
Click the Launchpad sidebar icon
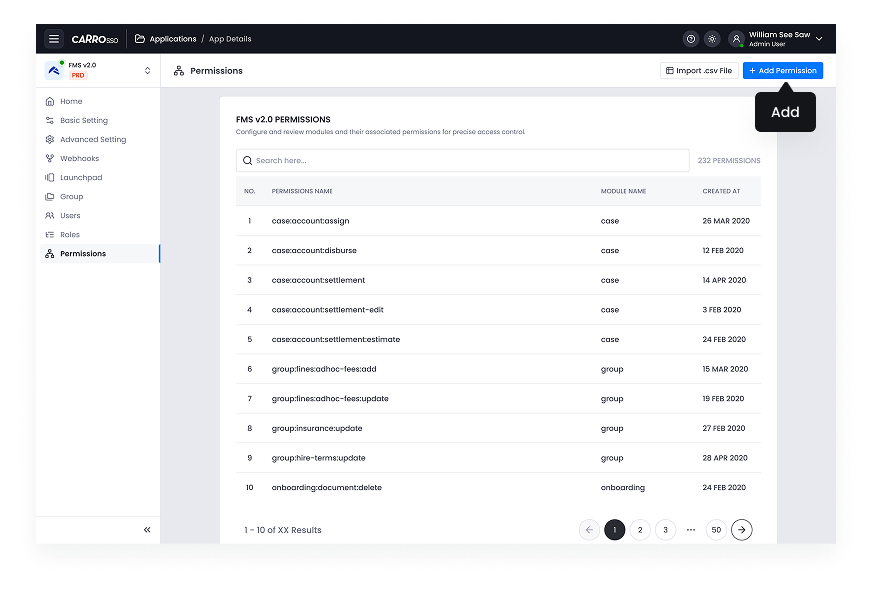50,178
